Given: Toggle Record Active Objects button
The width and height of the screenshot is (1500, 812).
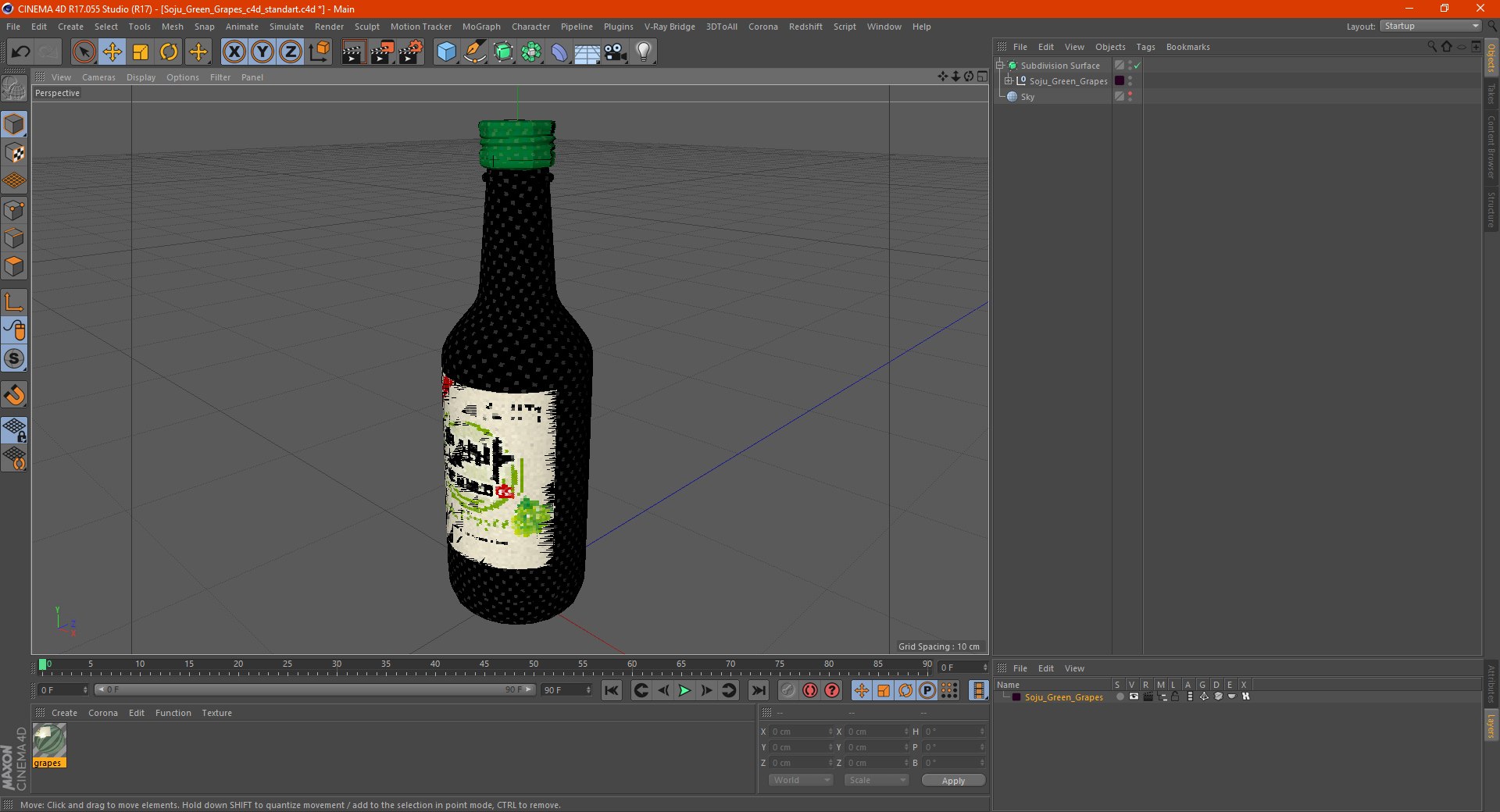Looking at the screenshot, I should (x=787, y=690).
